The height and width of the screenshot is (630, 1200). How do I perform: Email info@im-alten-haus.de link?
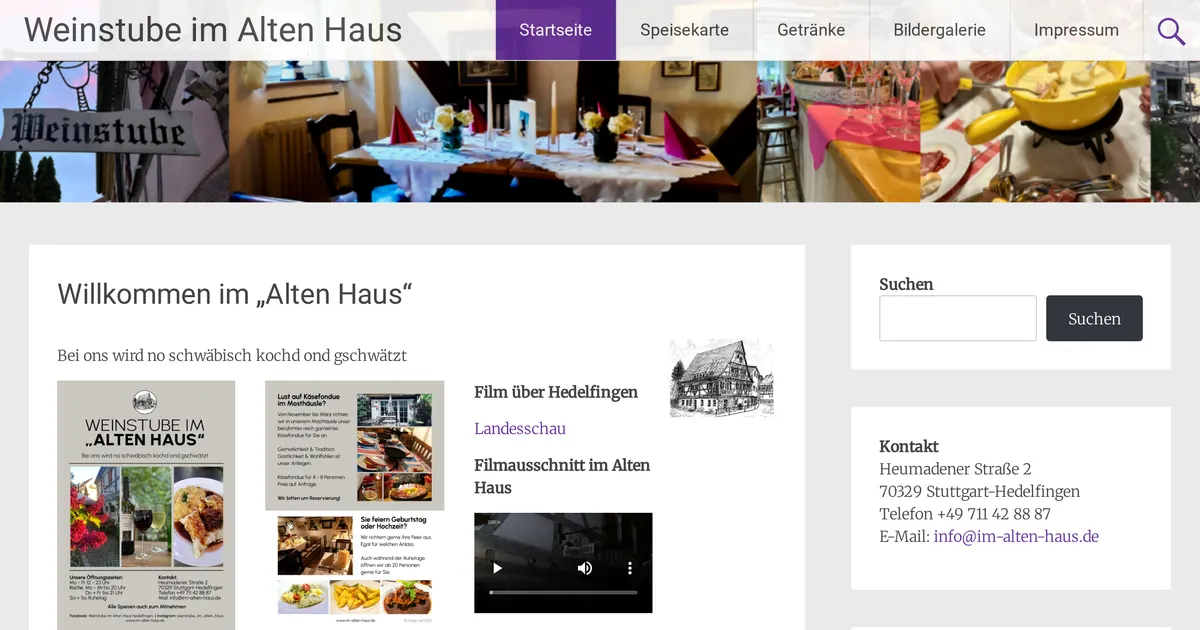[x=1016, y=536]
